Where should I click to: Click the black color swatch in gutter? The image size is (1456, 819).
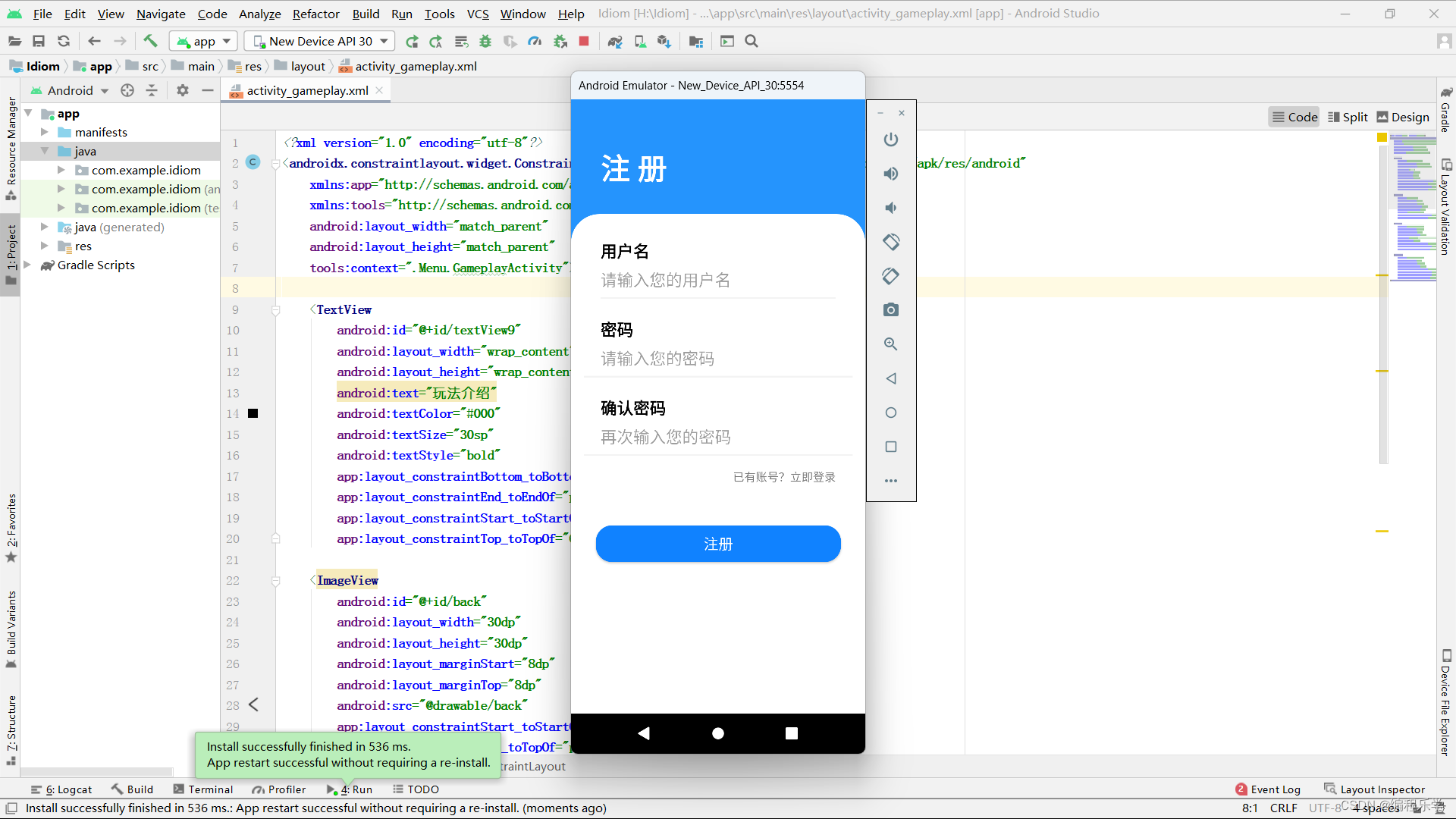[253, 414]
